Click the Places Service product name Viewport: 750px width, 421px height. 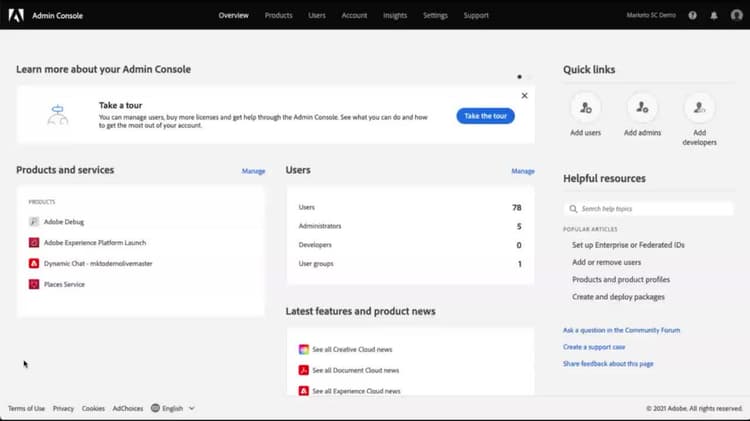65,284
